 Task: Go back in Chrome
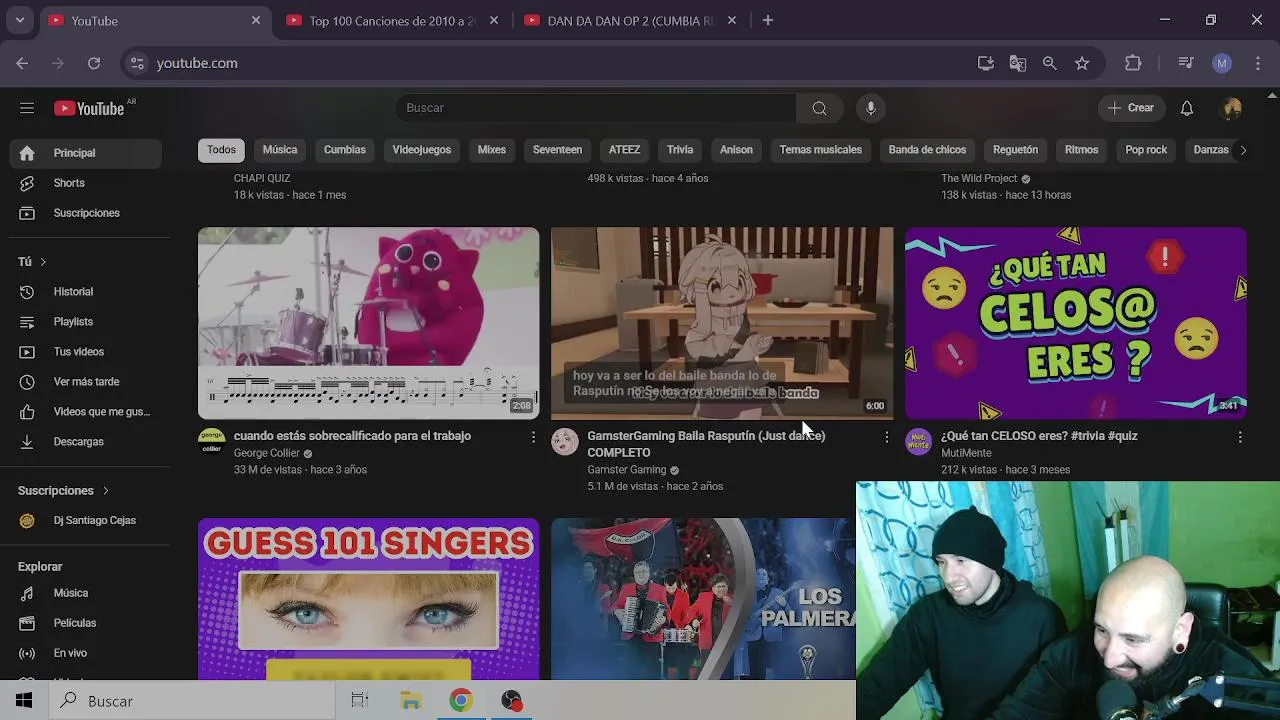point(22,63)
